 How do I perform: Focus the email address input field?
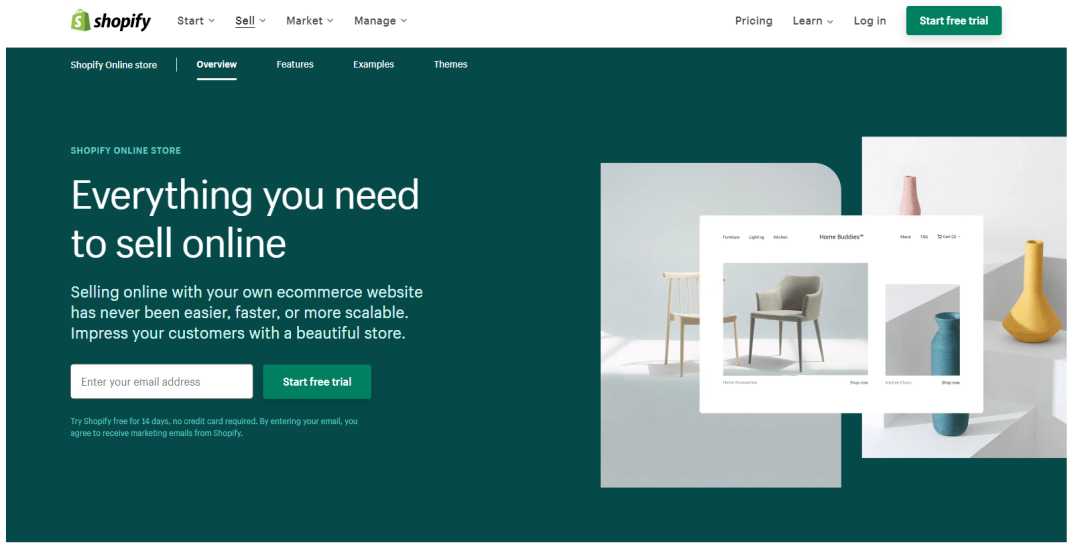(162, 382)
